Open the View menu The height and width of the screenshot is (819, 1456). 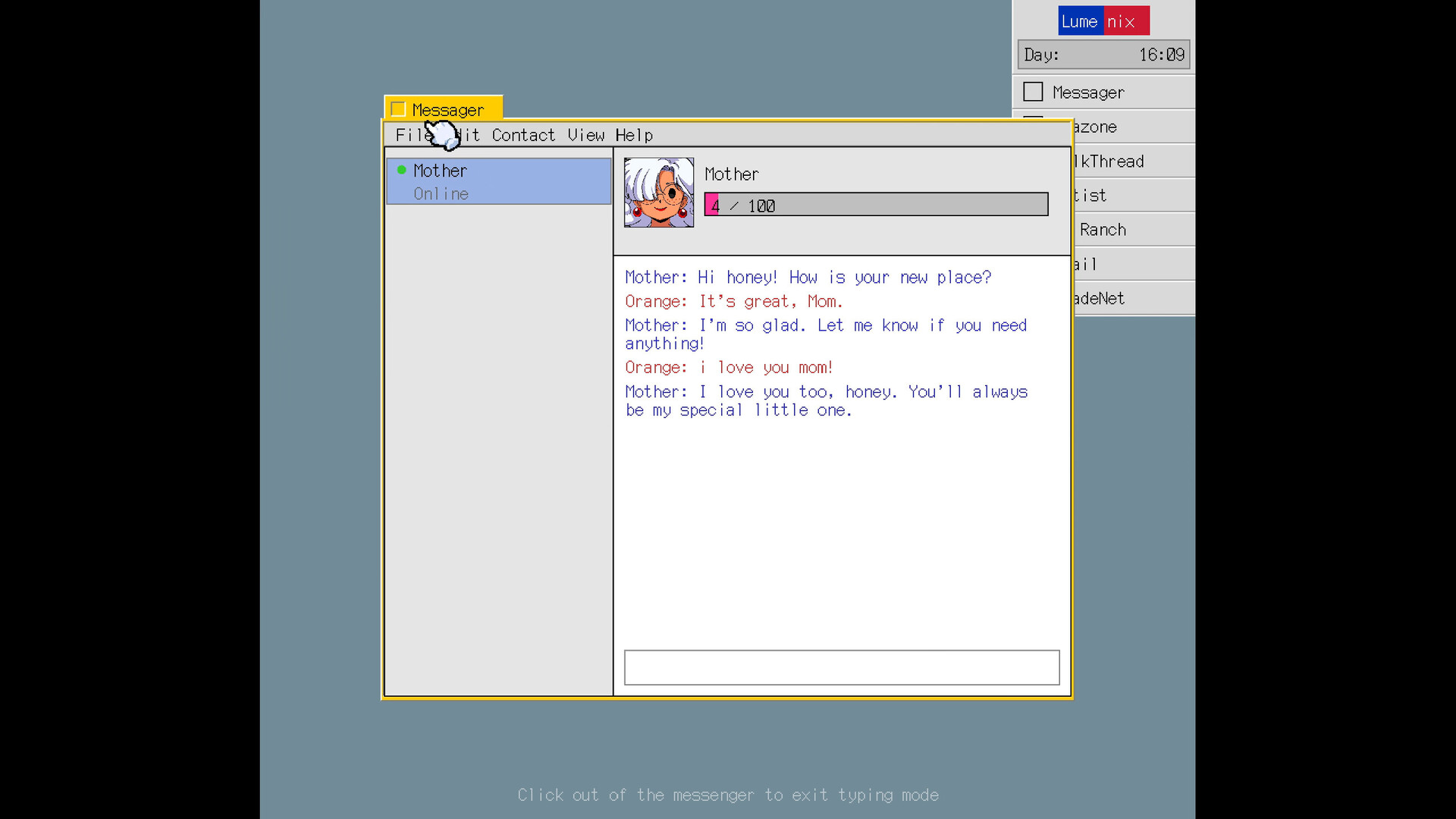[585, 135]
